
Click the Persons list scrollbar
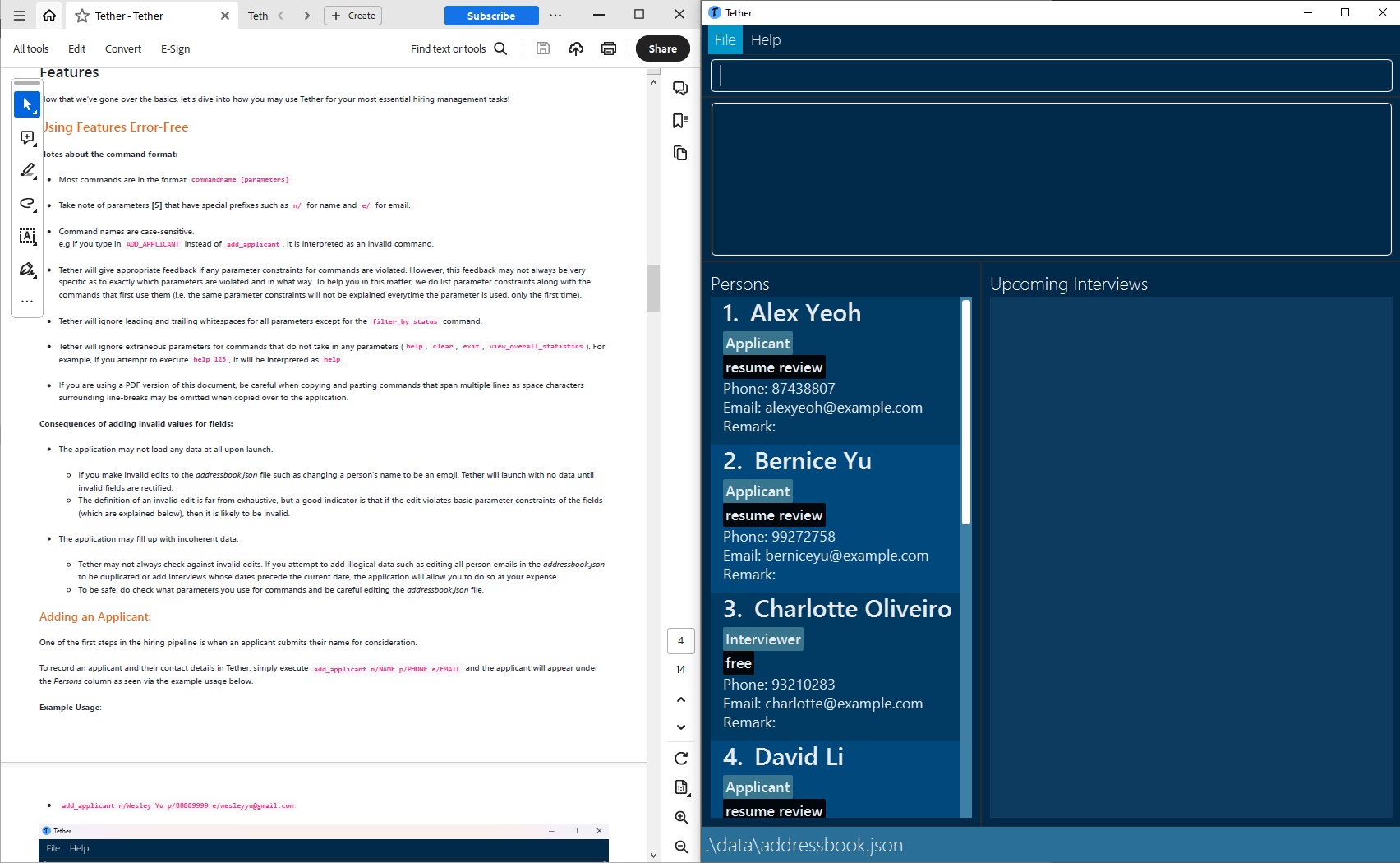tap(966, 411)
